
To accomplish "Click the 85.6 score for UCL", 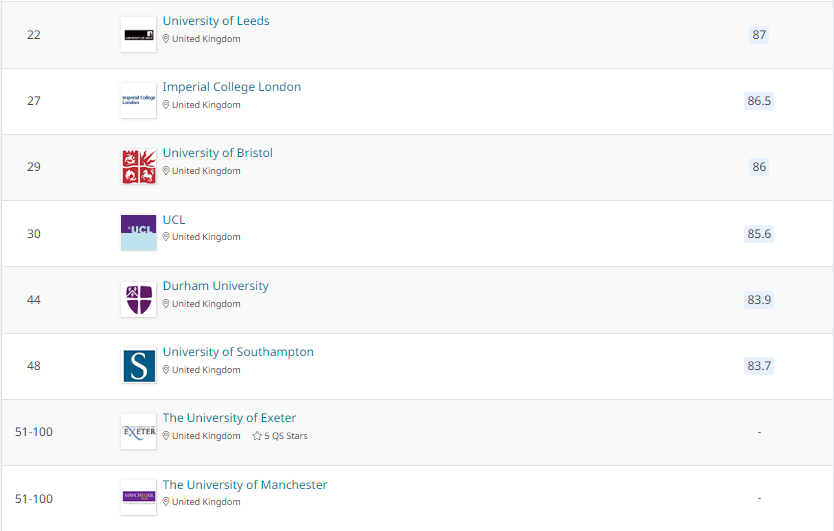I will click(759, 234).
